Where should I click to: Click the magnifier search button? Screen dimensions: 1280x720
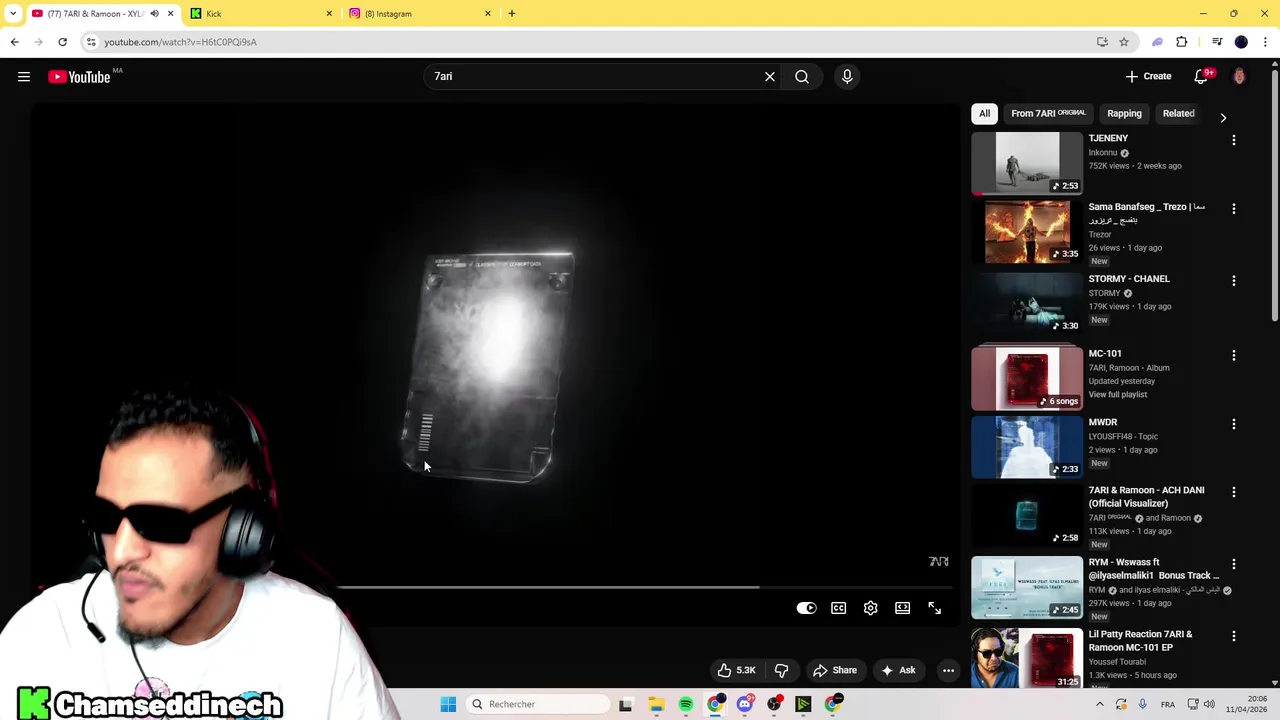(802, 77)
